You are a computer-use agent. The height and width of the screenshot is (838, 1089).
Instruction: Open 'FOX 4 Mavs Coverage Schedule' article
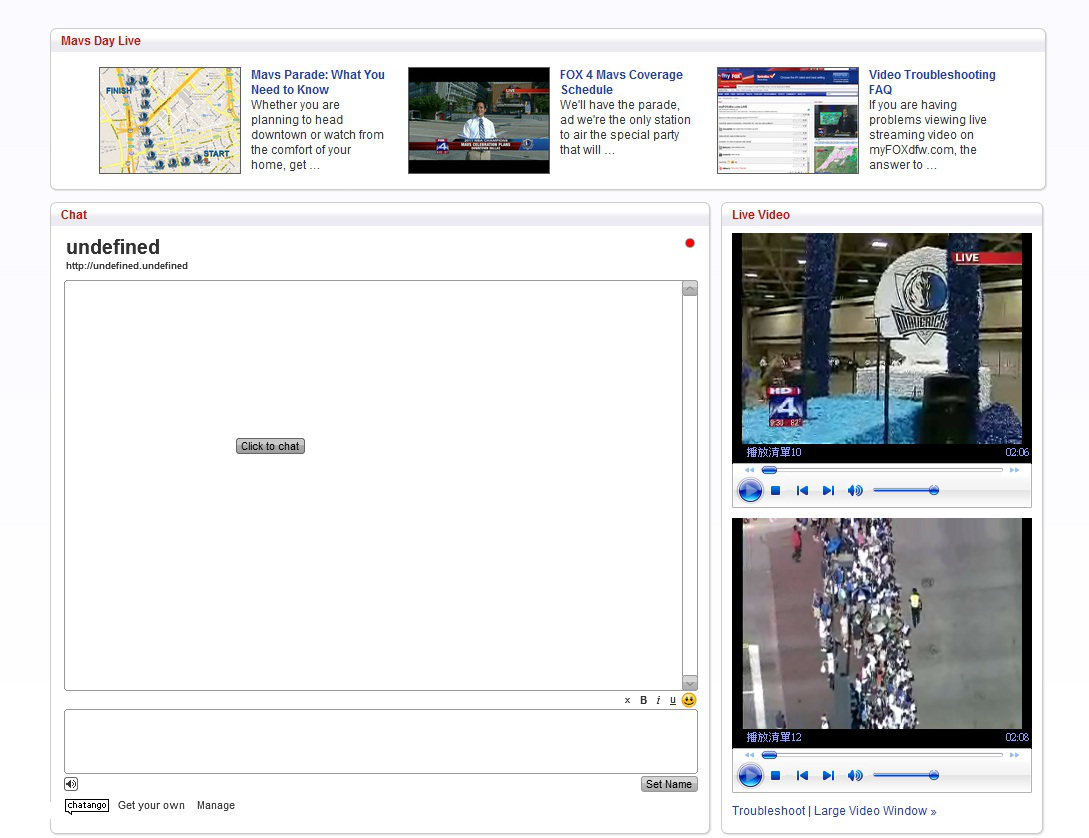point(621,82)
